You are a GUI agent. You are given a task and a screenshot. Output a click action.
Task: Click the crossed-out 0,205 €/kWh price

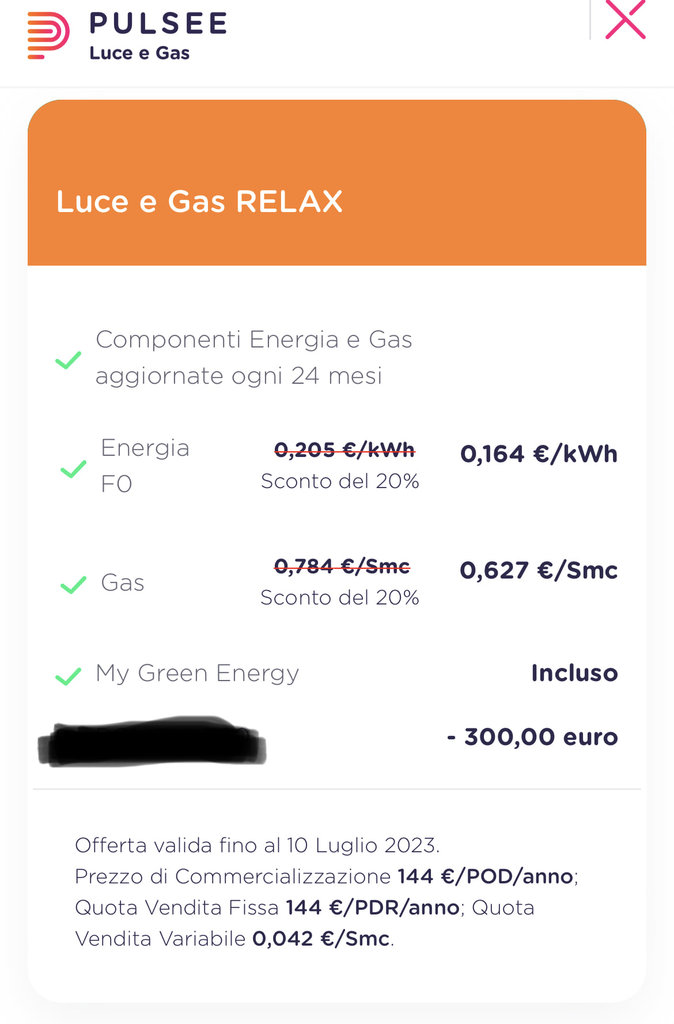pyautogui.click(x=344, y=450)
